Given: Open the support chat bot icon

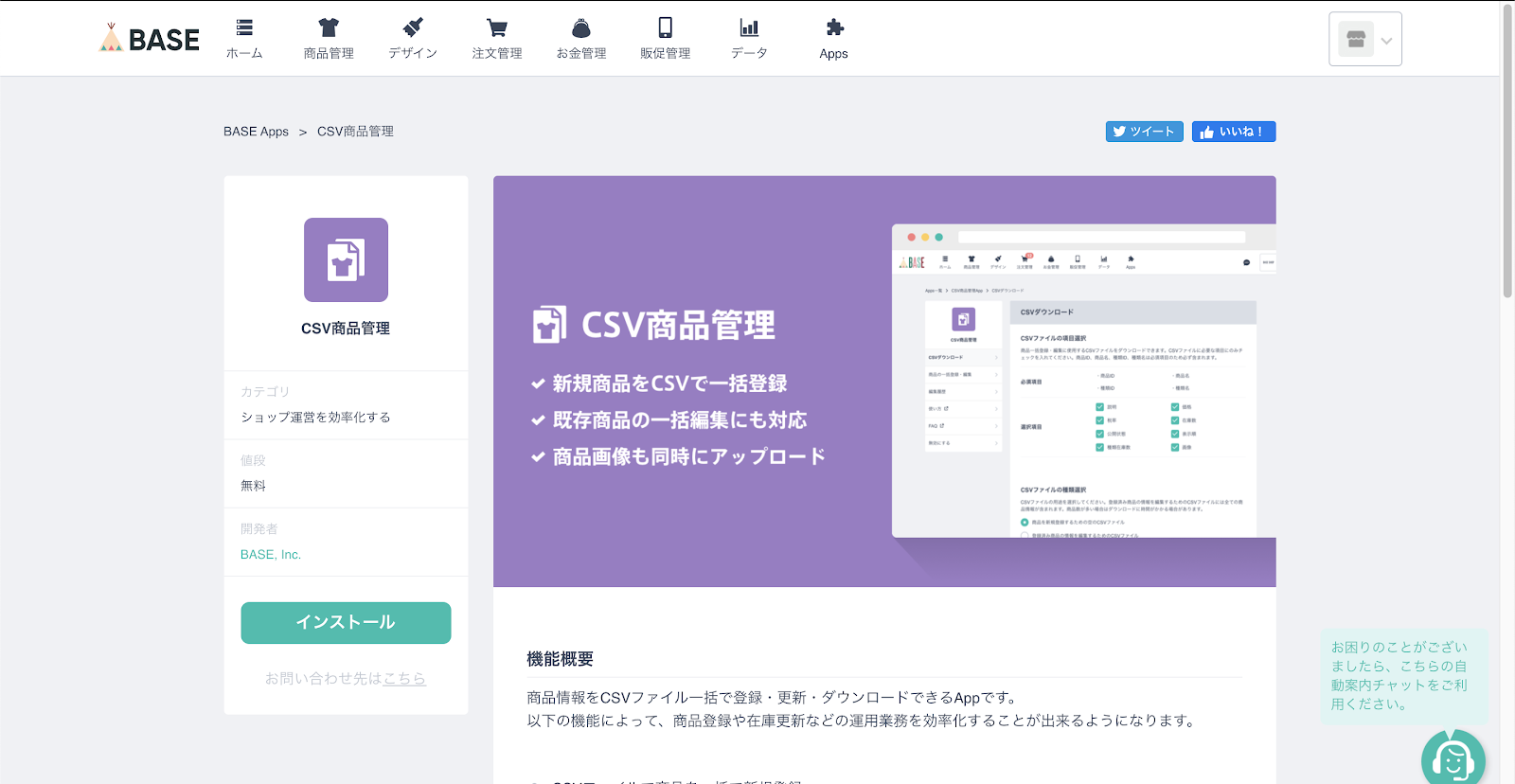Looking at the screenshot, I should [1453, 758].
